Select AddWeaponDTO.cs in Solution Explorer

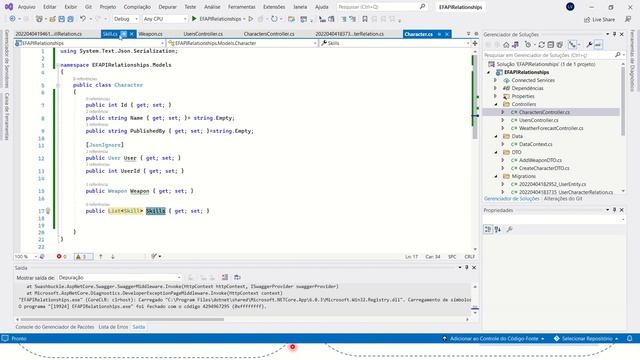tap(540, 160)
